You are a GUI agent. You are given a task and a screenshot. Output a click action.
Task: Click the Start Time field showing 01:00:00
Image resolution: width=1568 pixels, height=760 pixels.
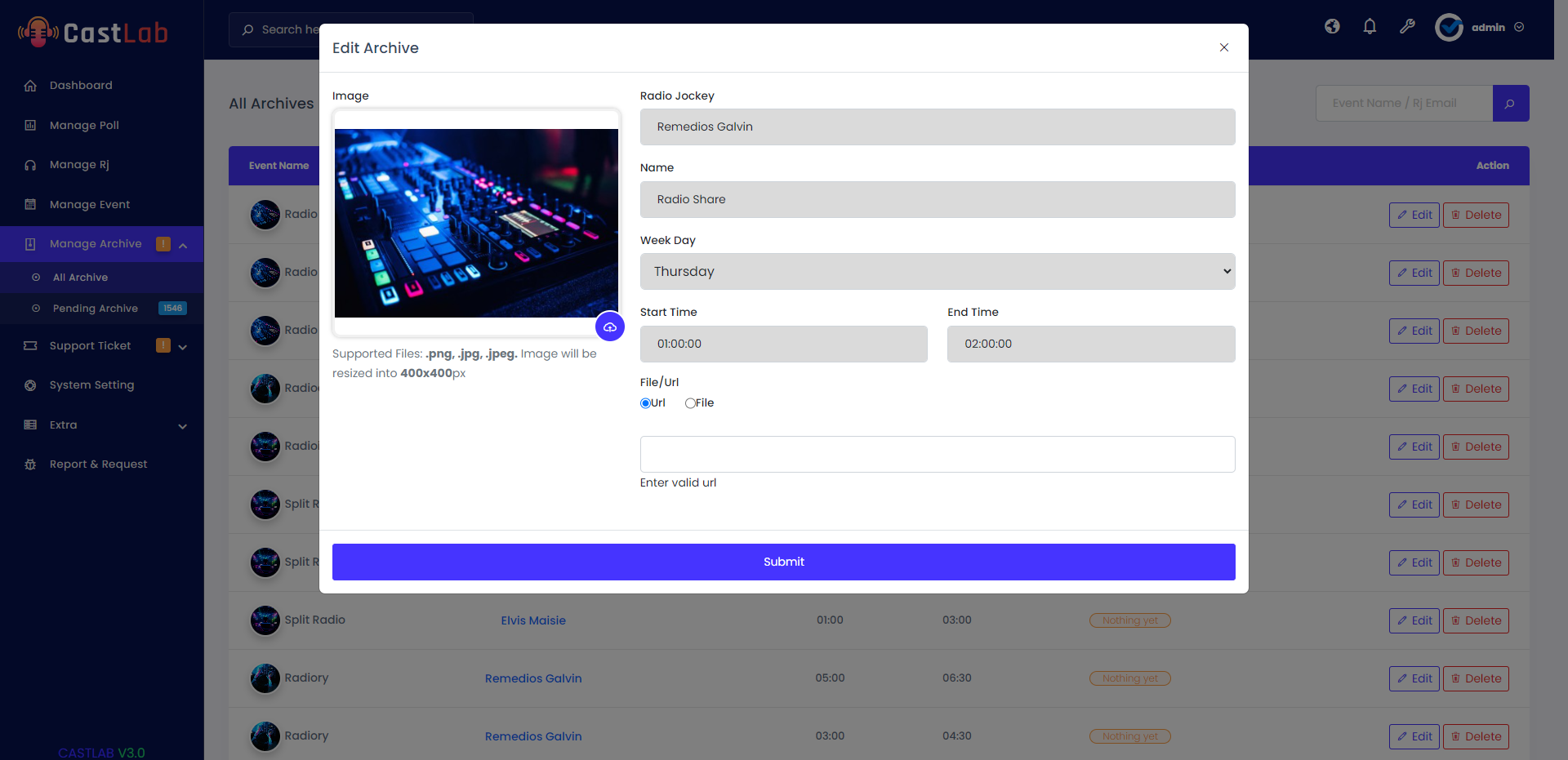(x=782, y=344)
